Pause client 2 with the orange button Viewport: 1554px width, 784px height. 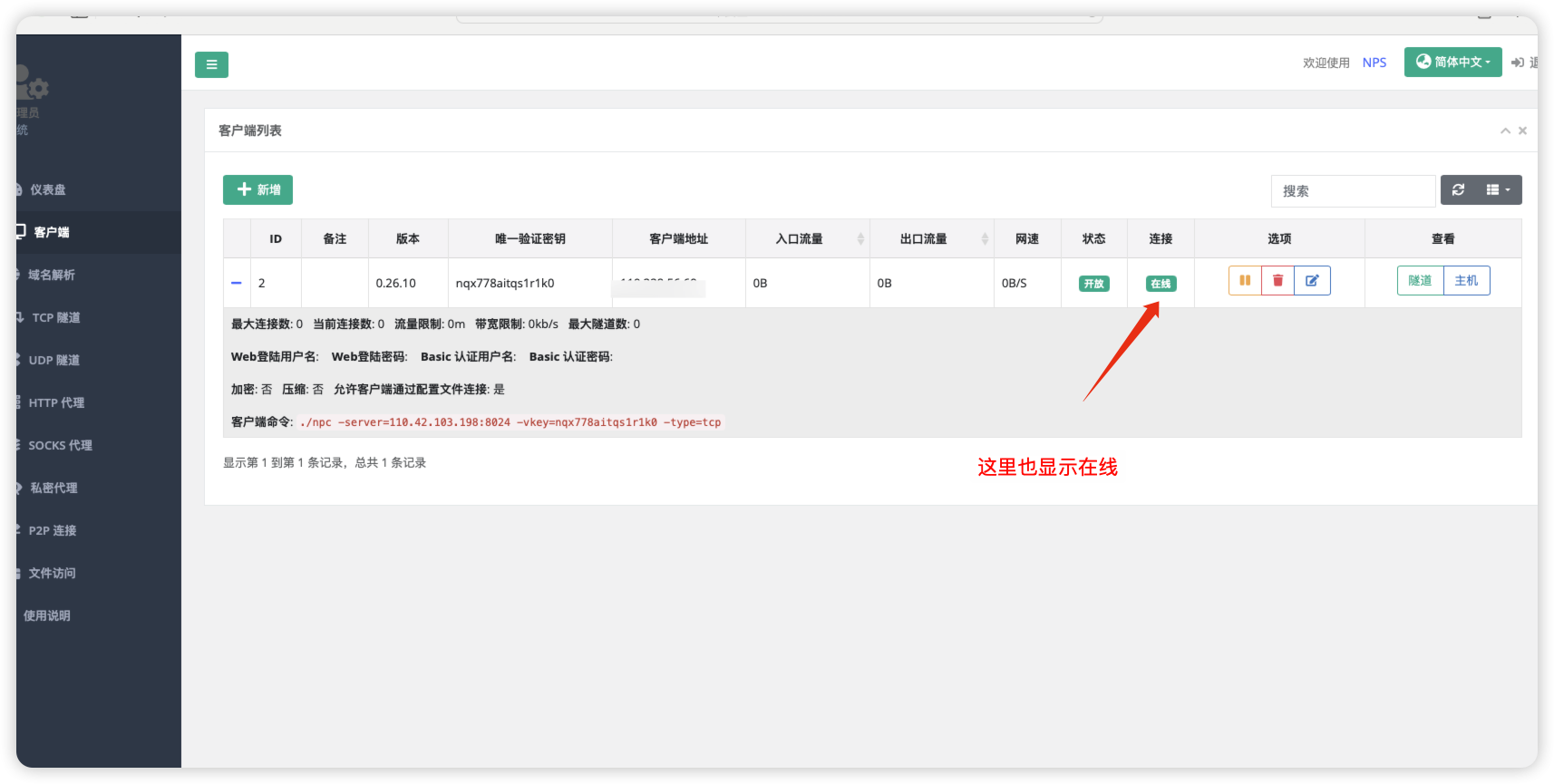1245,280
